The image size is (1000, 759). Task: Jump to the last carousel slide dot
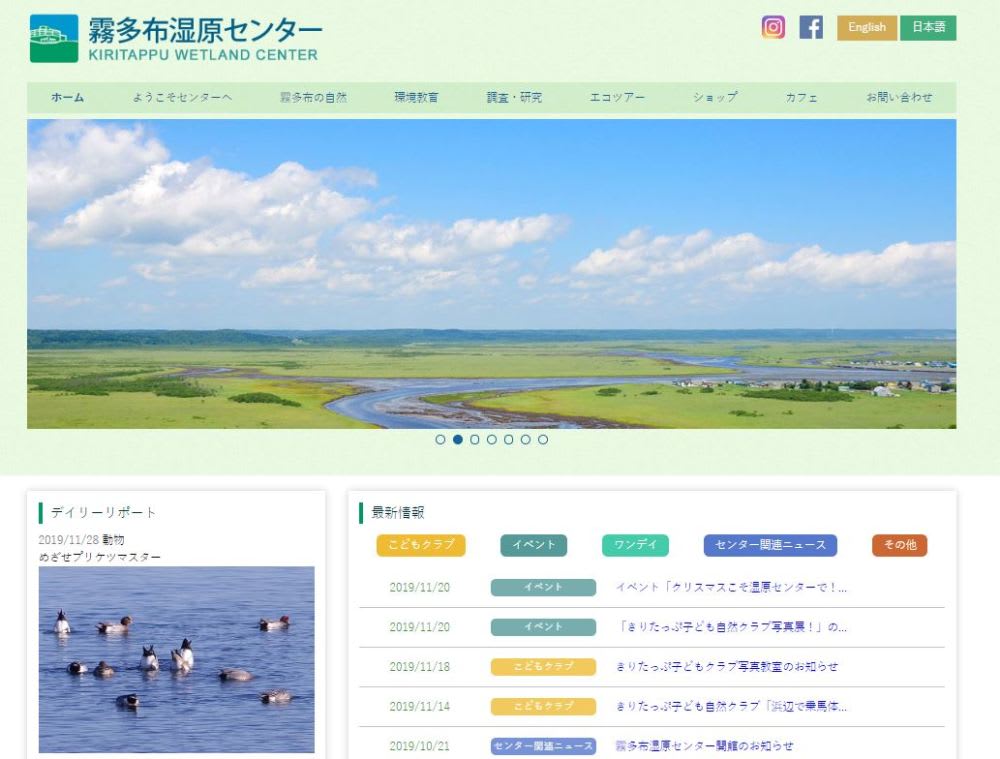point(543,439)
